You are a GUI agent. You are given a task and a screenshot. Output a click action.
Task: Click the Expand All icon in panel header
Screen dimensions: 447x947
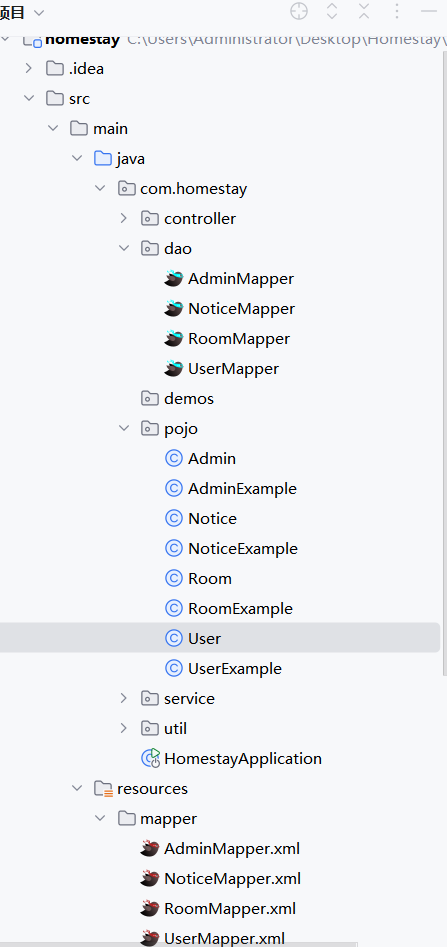(x=332, y=11)
